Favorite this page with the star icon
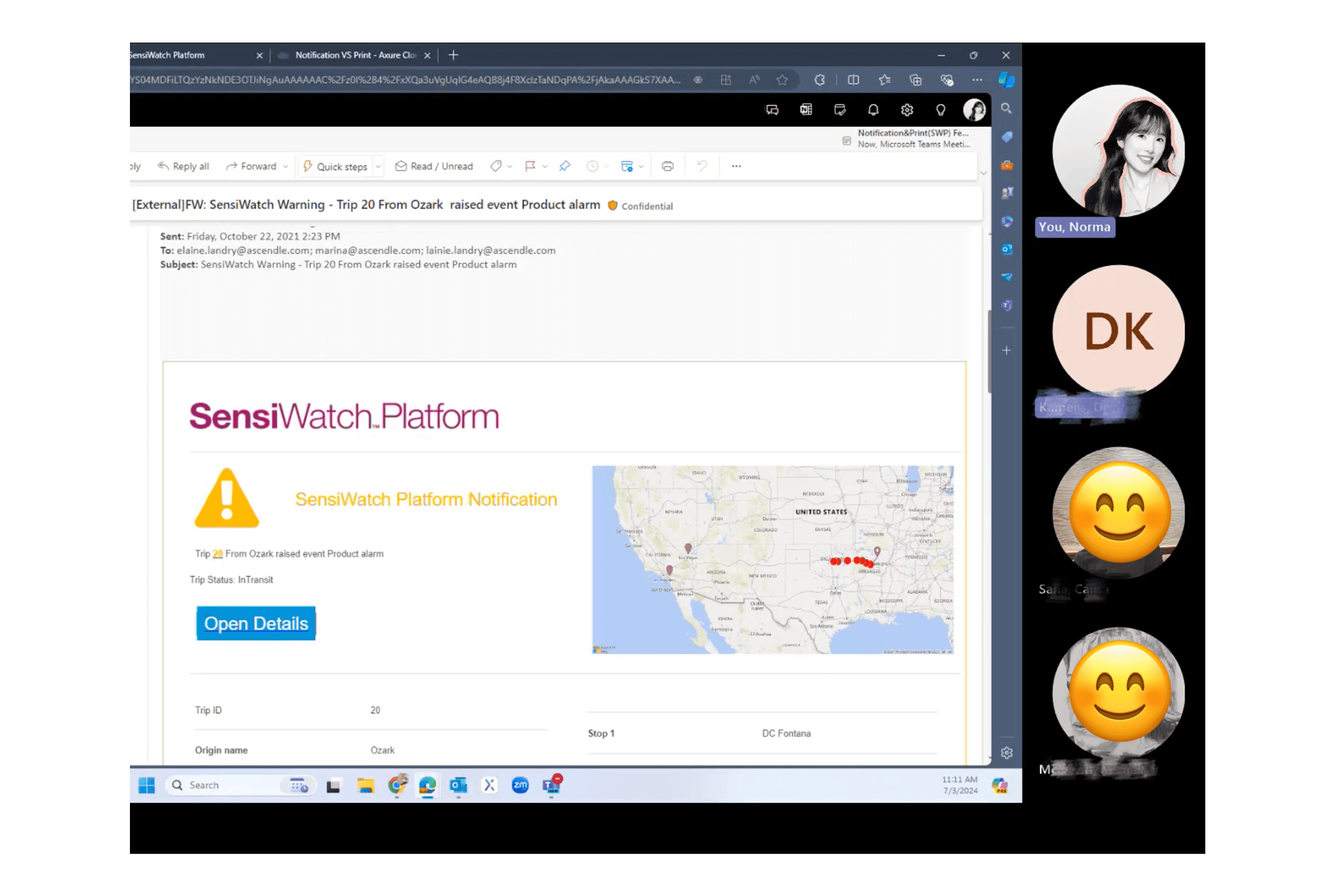1333x896 pixels. pos(782,80)
